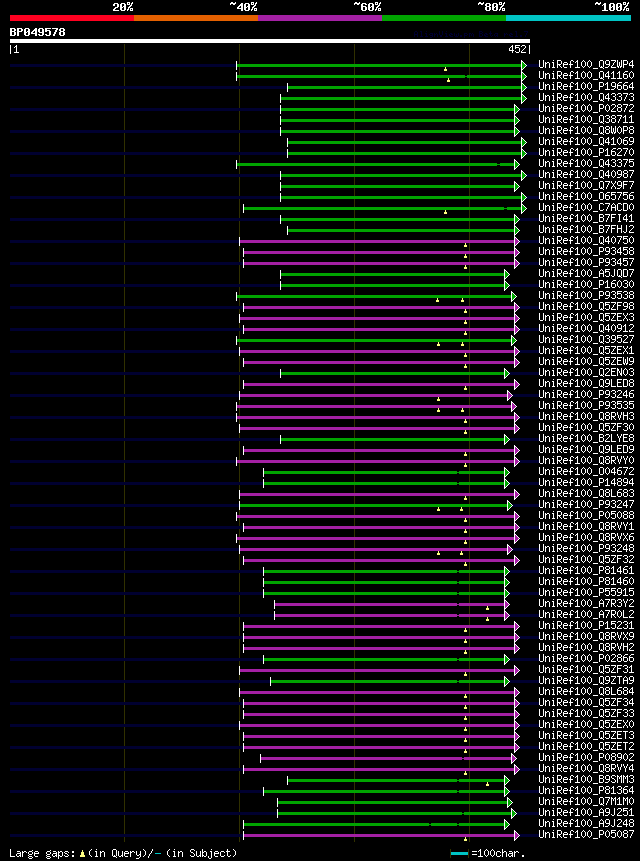640x861 pixels.
Task: Click UniRef100_Q38711 label
Action: point(586,119)
